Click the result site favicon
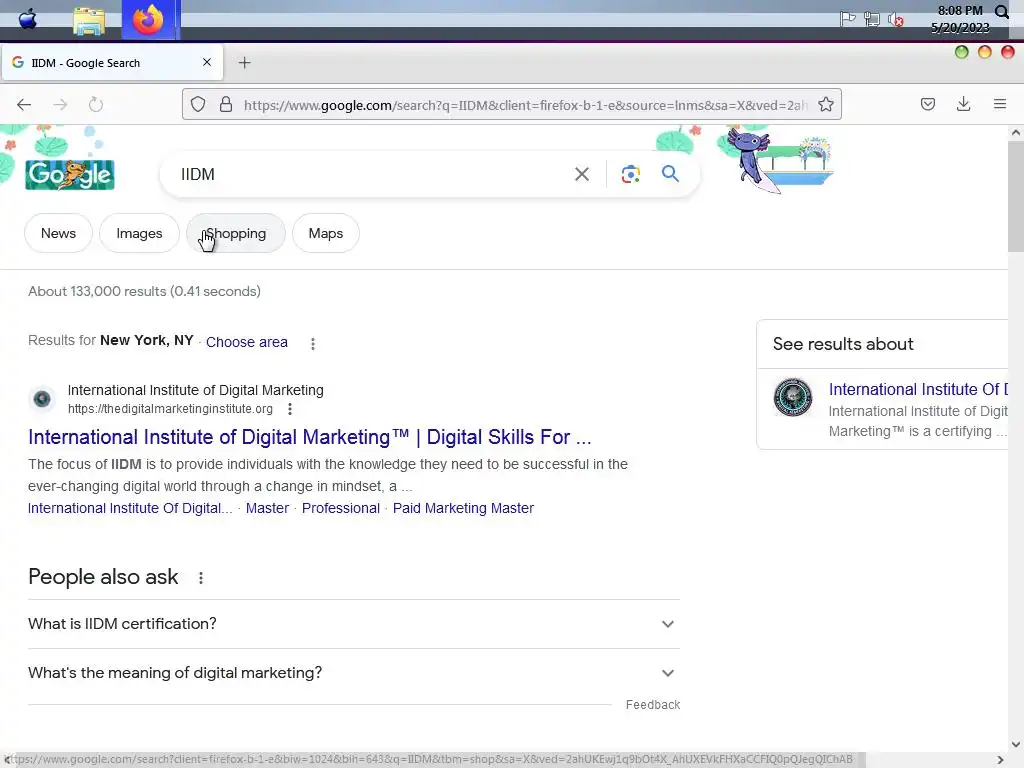The width and height of the screenshot is (1024, 768). pyautogui.click(x=42, y=398)
